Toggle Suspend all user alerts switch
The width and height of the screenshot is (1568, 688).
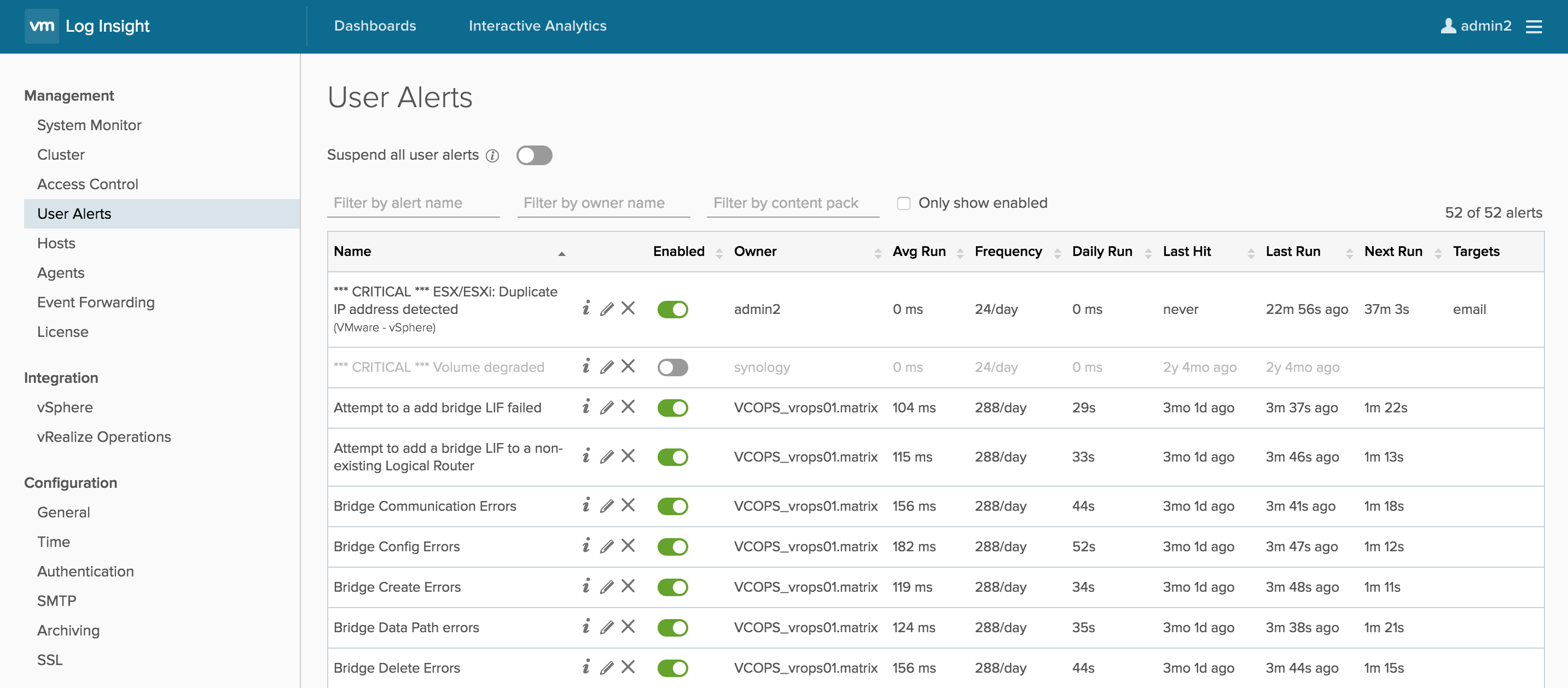[534, 155]
